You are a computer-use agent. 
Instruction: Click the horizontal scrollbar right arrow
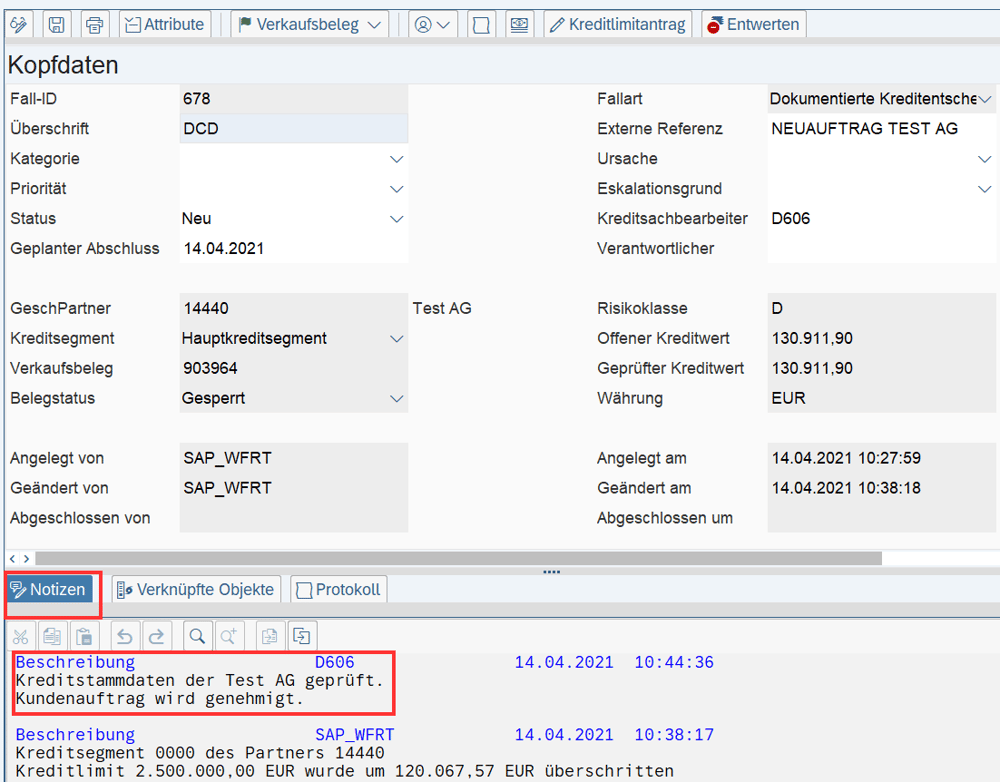26,559
